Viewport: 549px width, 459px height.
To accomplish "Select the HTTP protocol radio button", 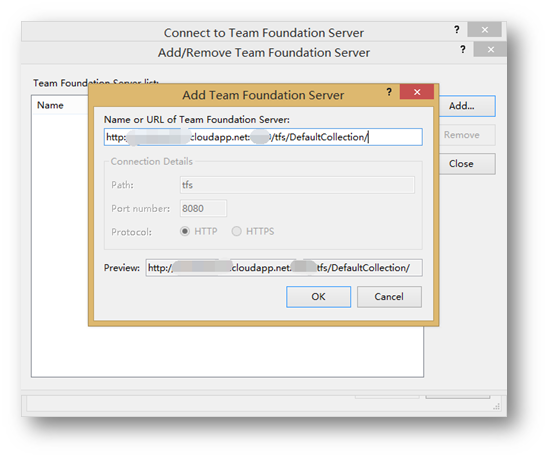I will point(185,231).
